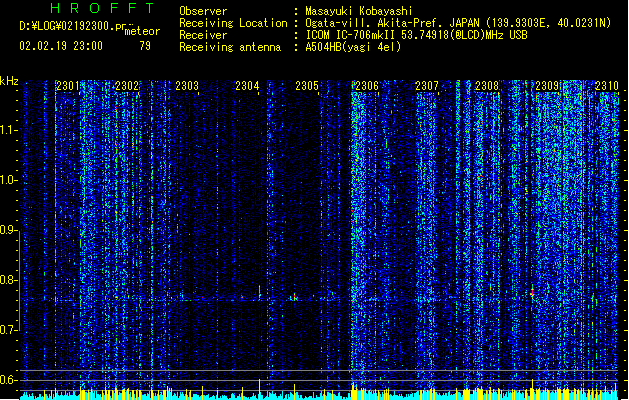Select the 2305 time marker
Screen dimensions: 629x400
coord(307,86)
